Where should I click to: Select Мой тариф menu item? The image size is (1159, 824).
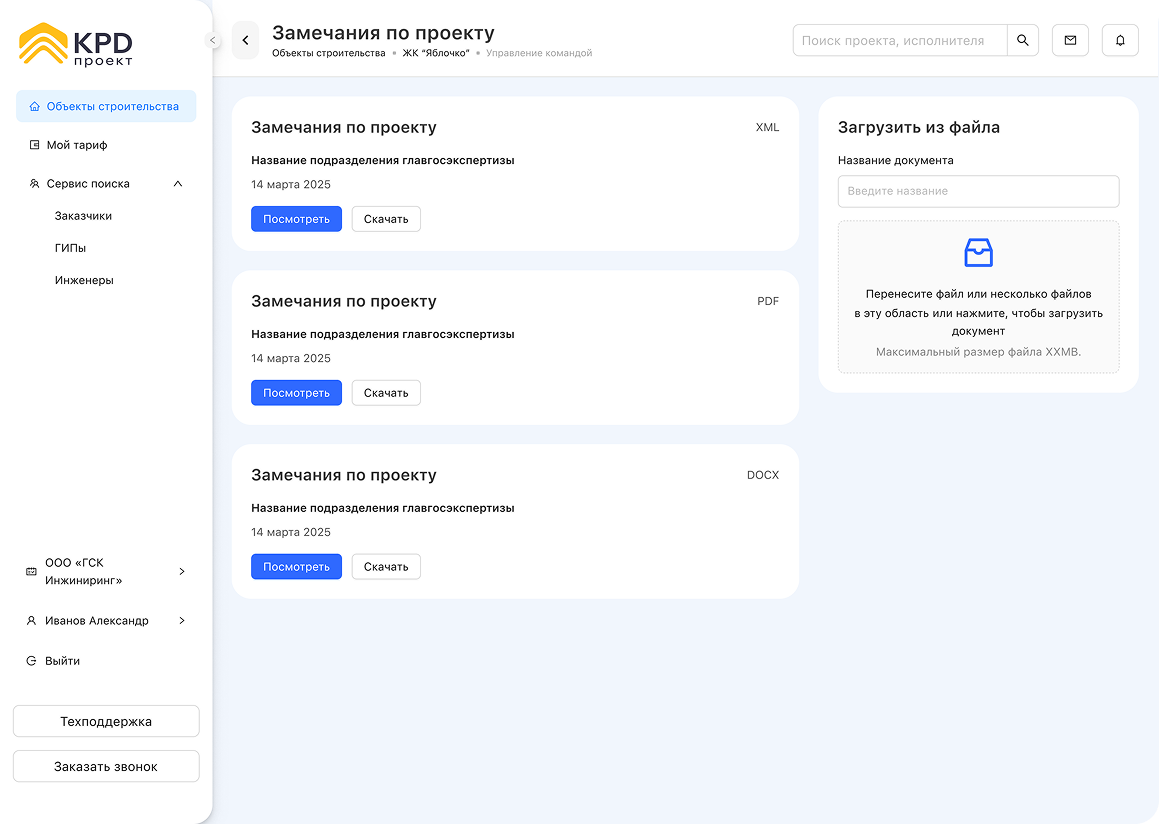(77, 146)
